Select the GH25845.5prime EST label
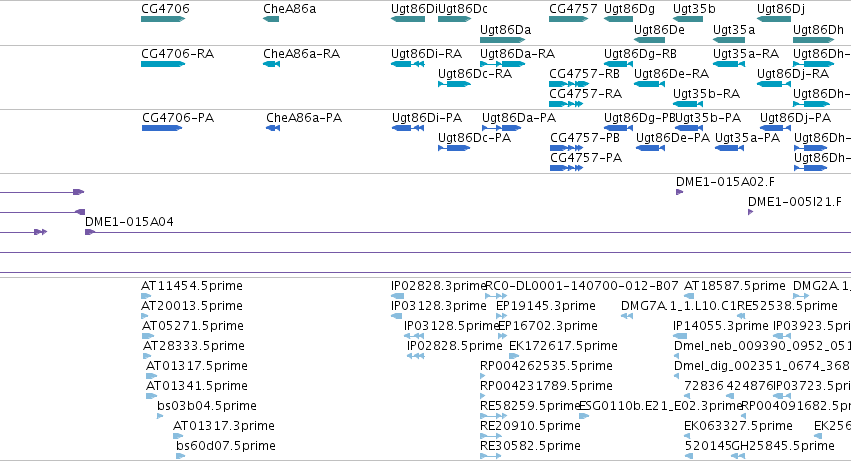The width and height of the screenshot is (851, 461). pyautogui.click(x=783, y=447)
